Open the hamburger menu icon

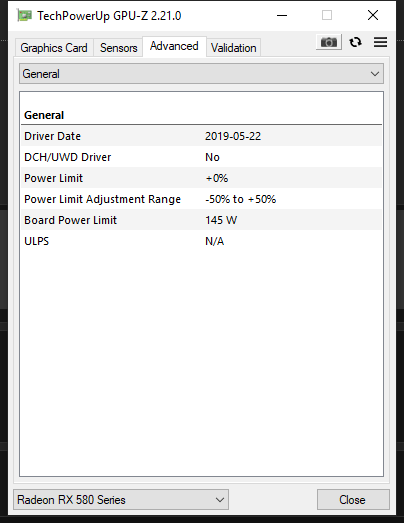(380, 42)
